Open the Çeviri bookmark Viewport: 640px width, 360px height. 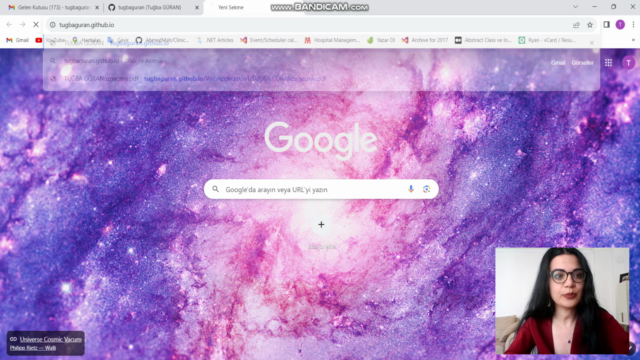click(x=118, y=40)
